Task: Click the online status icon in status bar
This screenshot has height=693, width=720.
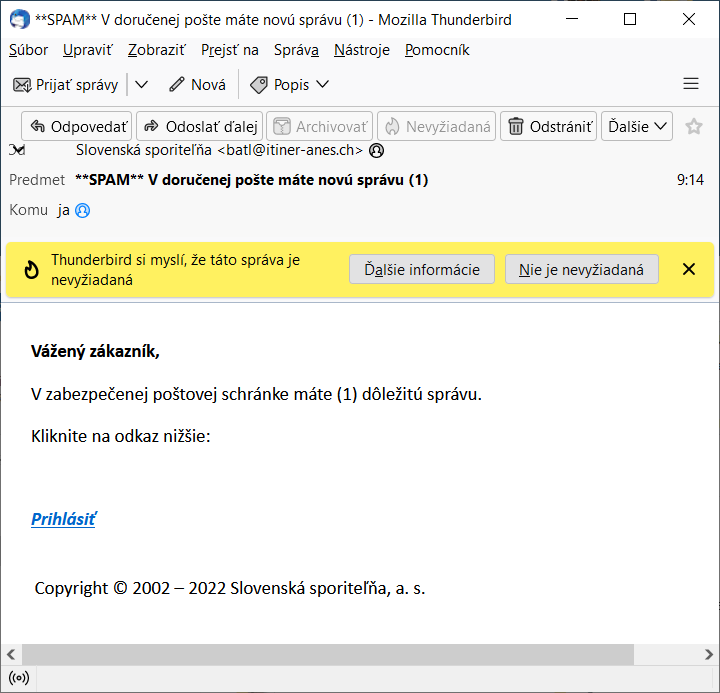Action: click(x=18, y=678)
